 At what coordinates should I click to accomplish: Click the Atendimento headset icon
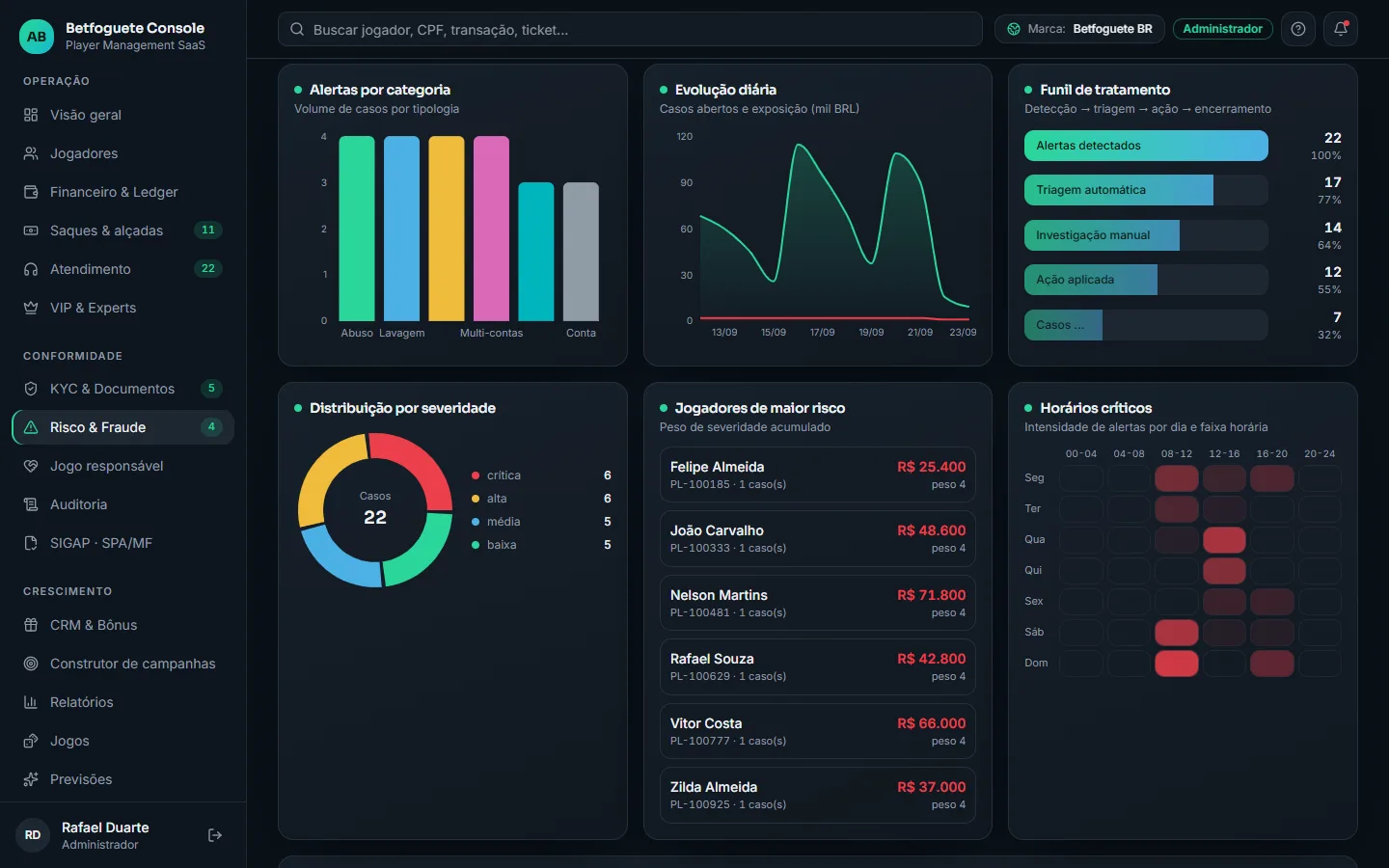pos(31,269)
